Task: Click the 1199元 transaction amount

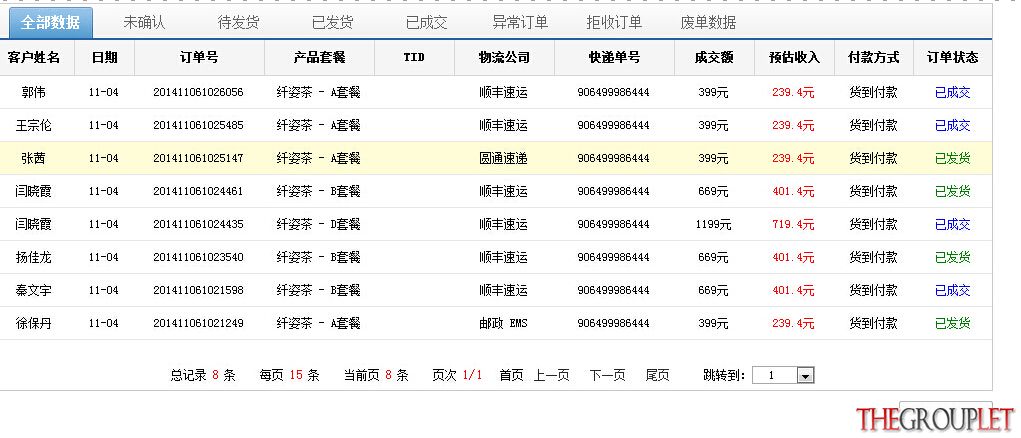Action: pos(714,225)
